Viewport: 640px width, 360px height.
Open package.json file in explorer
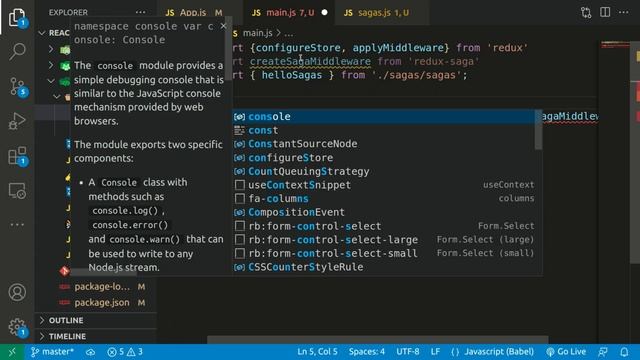click(x=102, y=302)
